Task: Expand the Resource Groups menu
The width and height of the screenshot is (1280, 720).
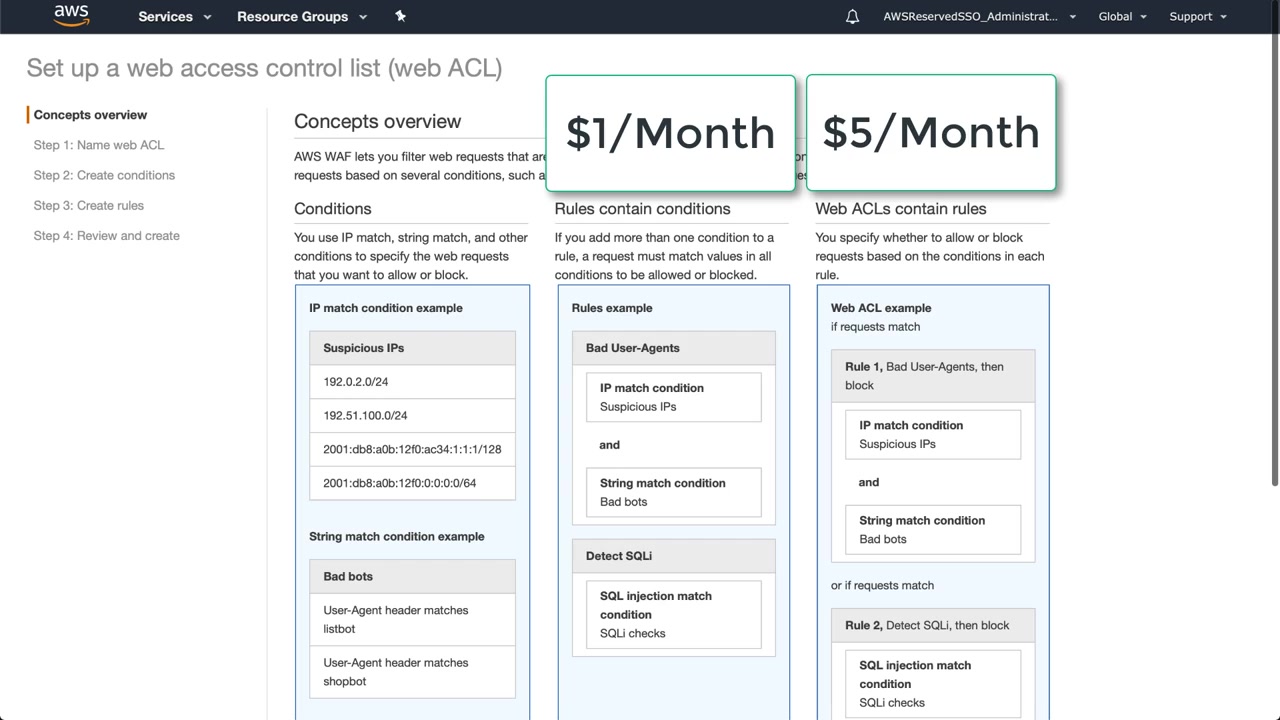Action: (301, 17)
